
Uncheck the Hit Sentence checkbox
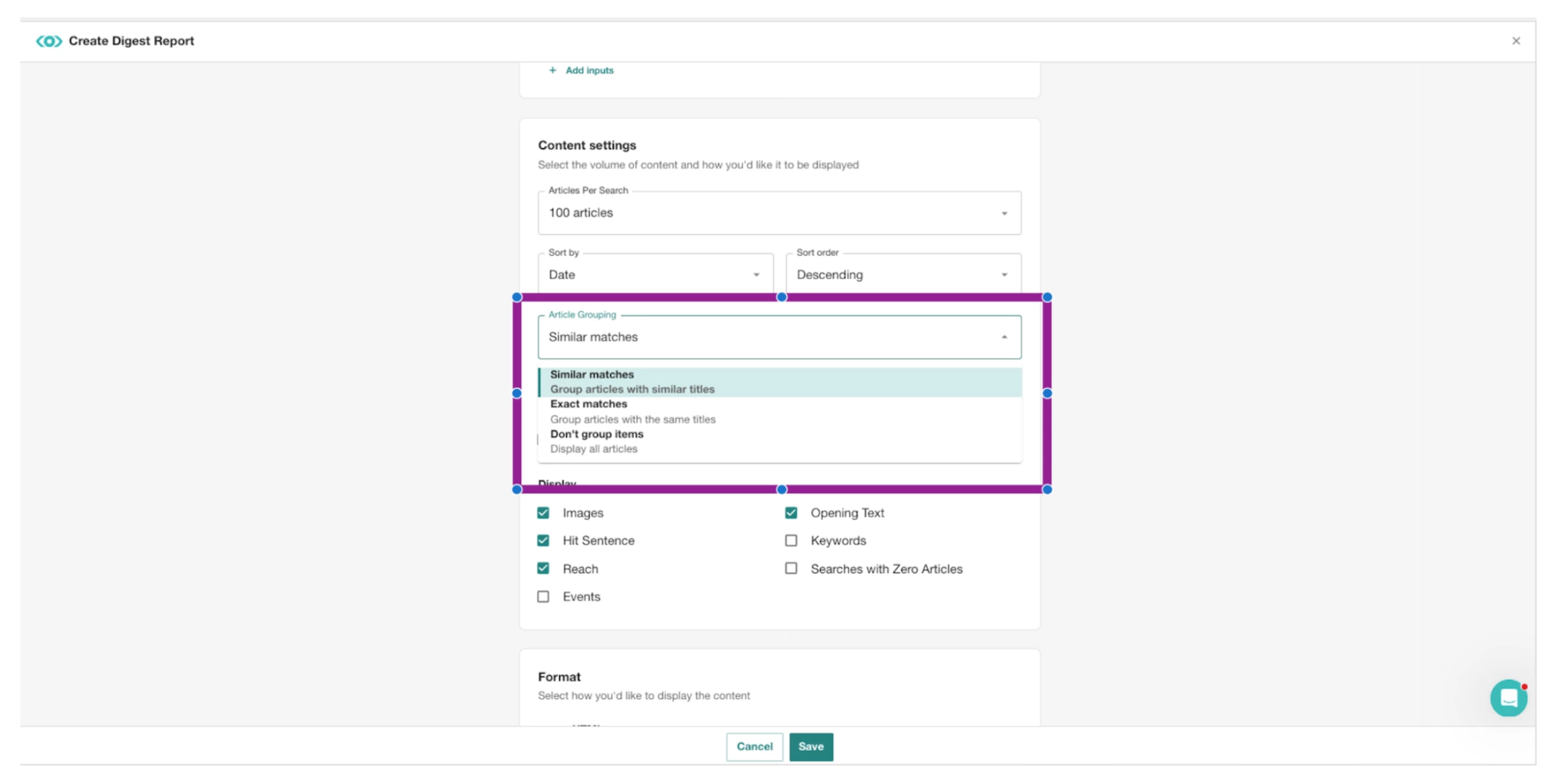[x=543, y=540]
